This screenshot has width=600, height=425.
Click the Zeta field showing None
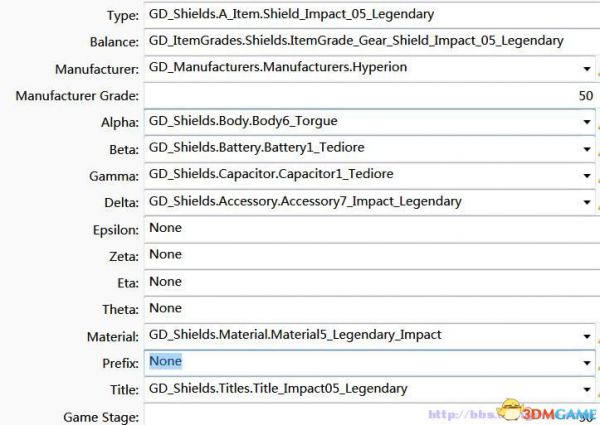click(372, 256)
